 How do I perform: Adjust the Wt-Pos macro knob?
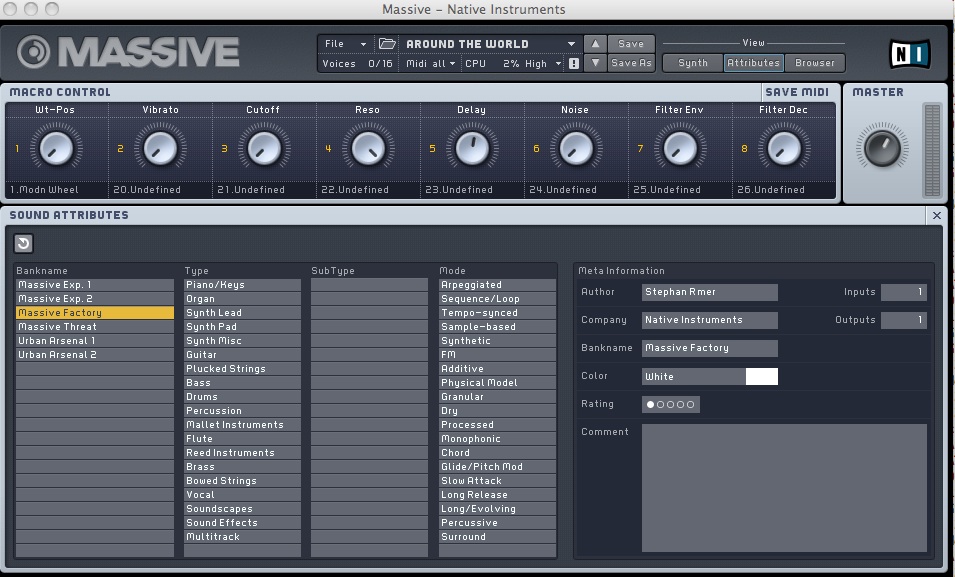(x=57, y=148)
